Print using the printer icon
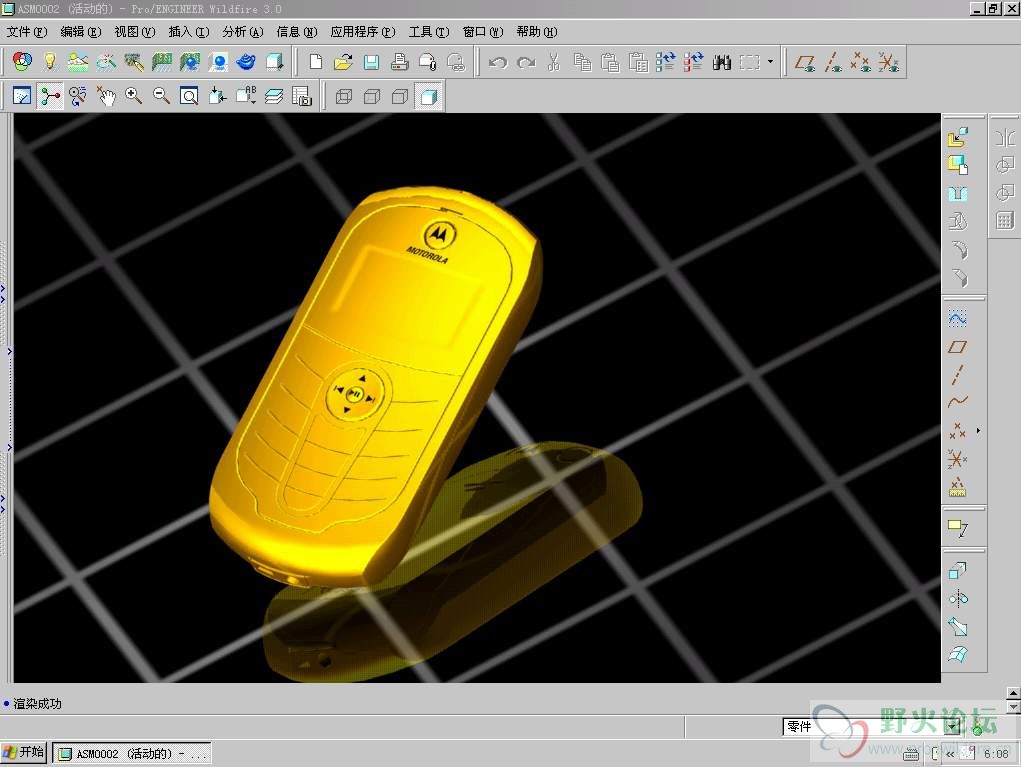 pyautogui.click(x=400, y=62)
